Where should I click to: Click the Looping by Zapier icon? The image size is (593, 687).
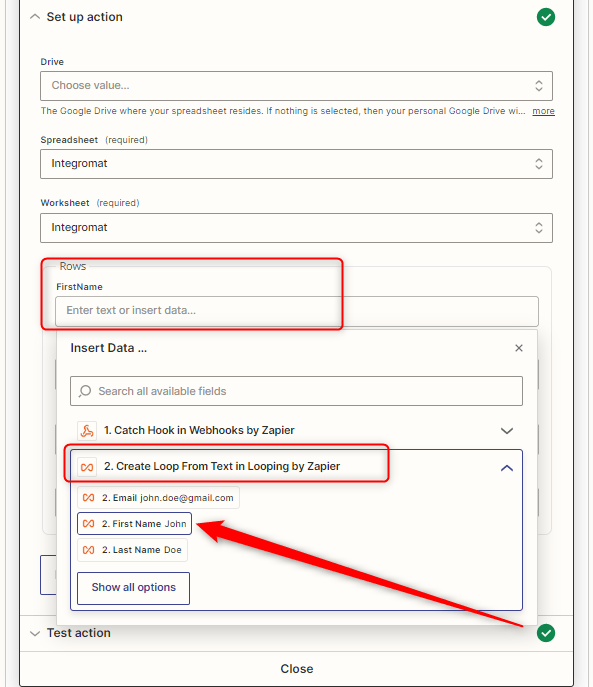[x=87, y=467]
